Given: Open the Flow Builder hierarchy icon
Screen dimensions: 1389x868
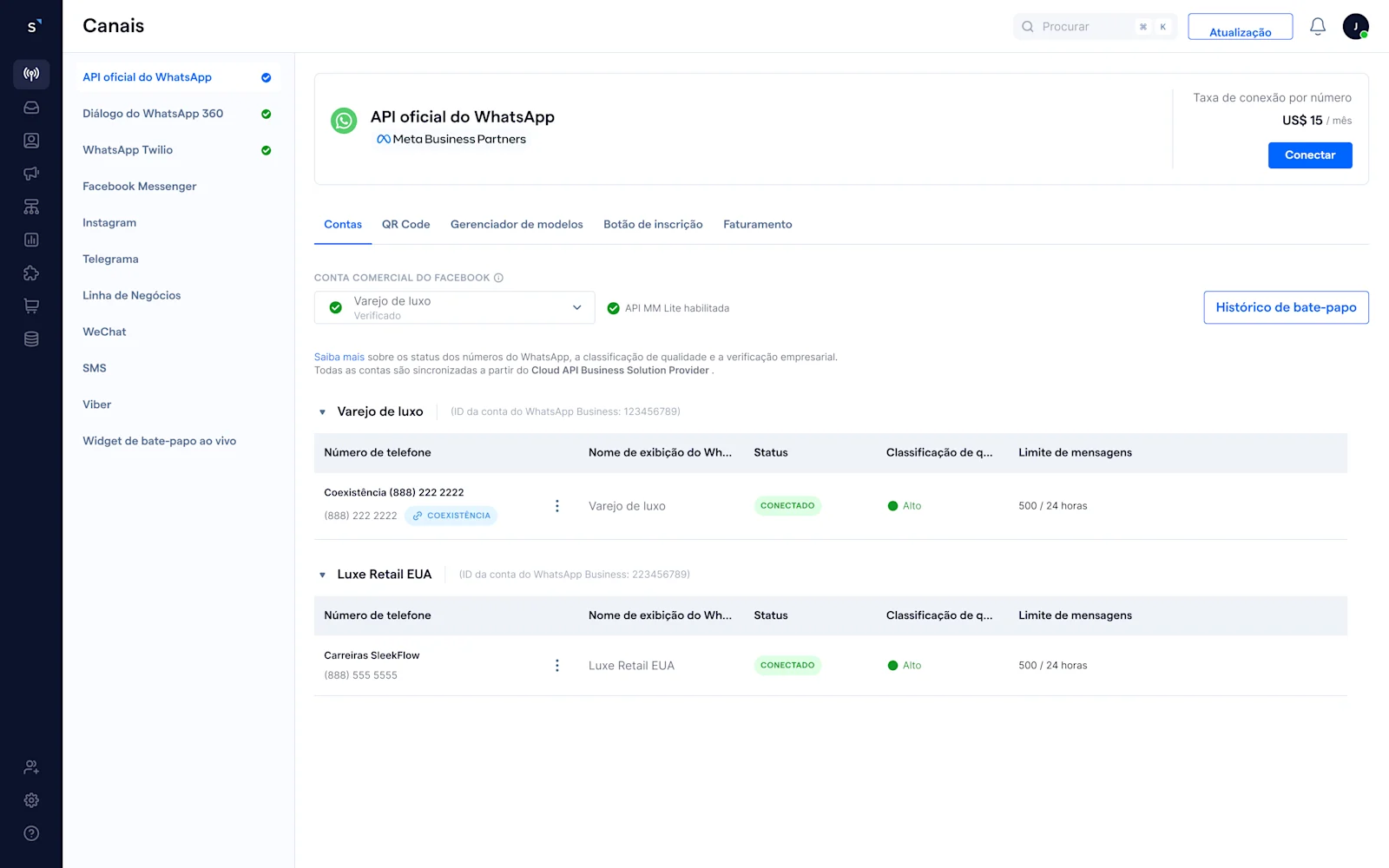Looking at the screenshot, I should (x=31, y=207).
